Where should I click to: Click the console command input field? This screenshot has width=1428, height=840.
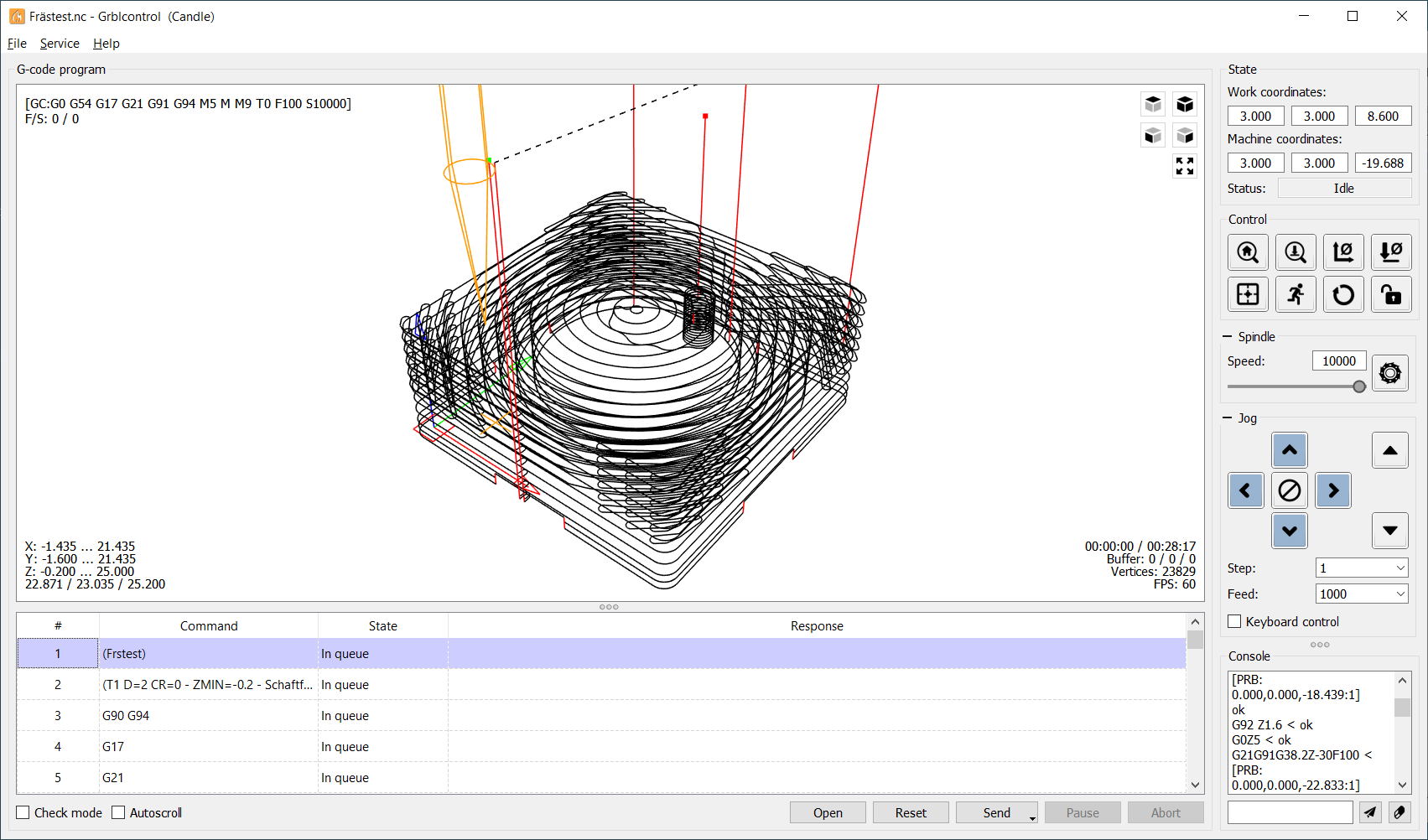point(1290,812)
